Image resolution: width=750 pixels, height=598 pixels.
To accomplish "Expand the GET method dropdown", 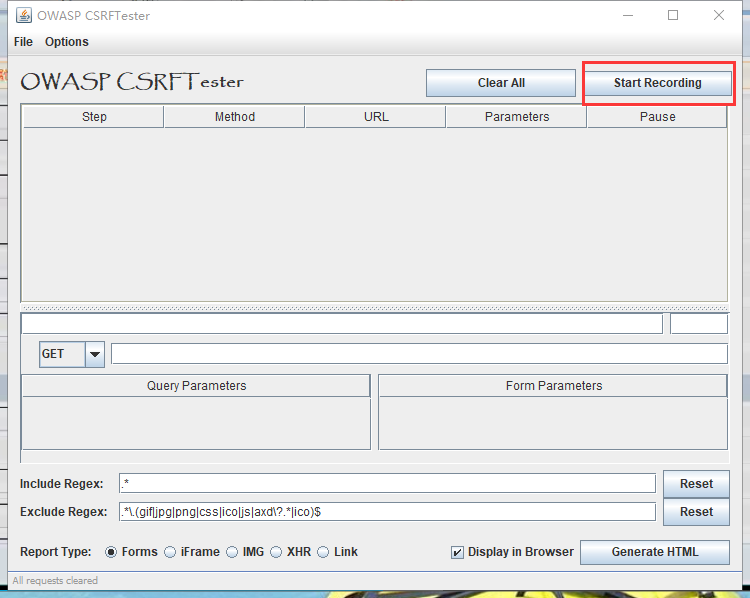I will click(95, 354).
